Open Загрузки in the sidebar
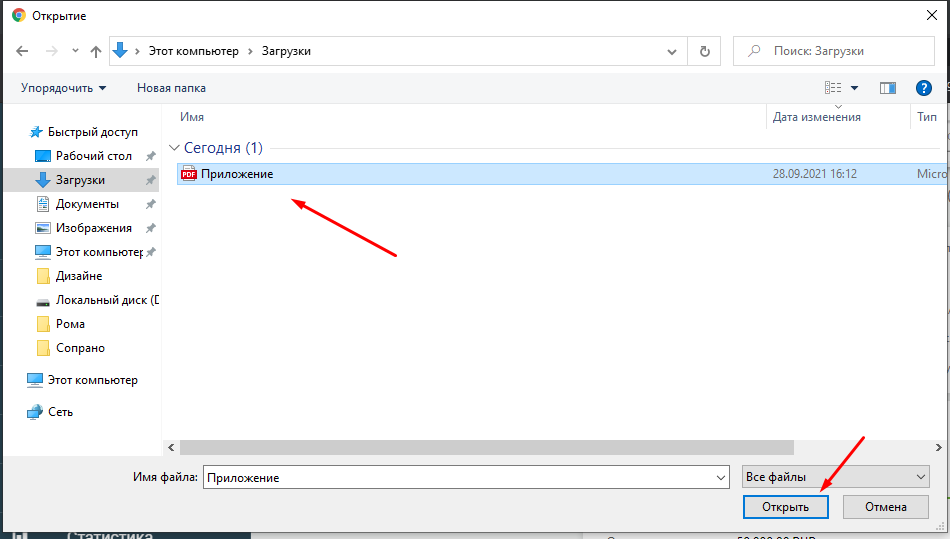The height and width of the screenshot is (539, 950). (81, 180)
